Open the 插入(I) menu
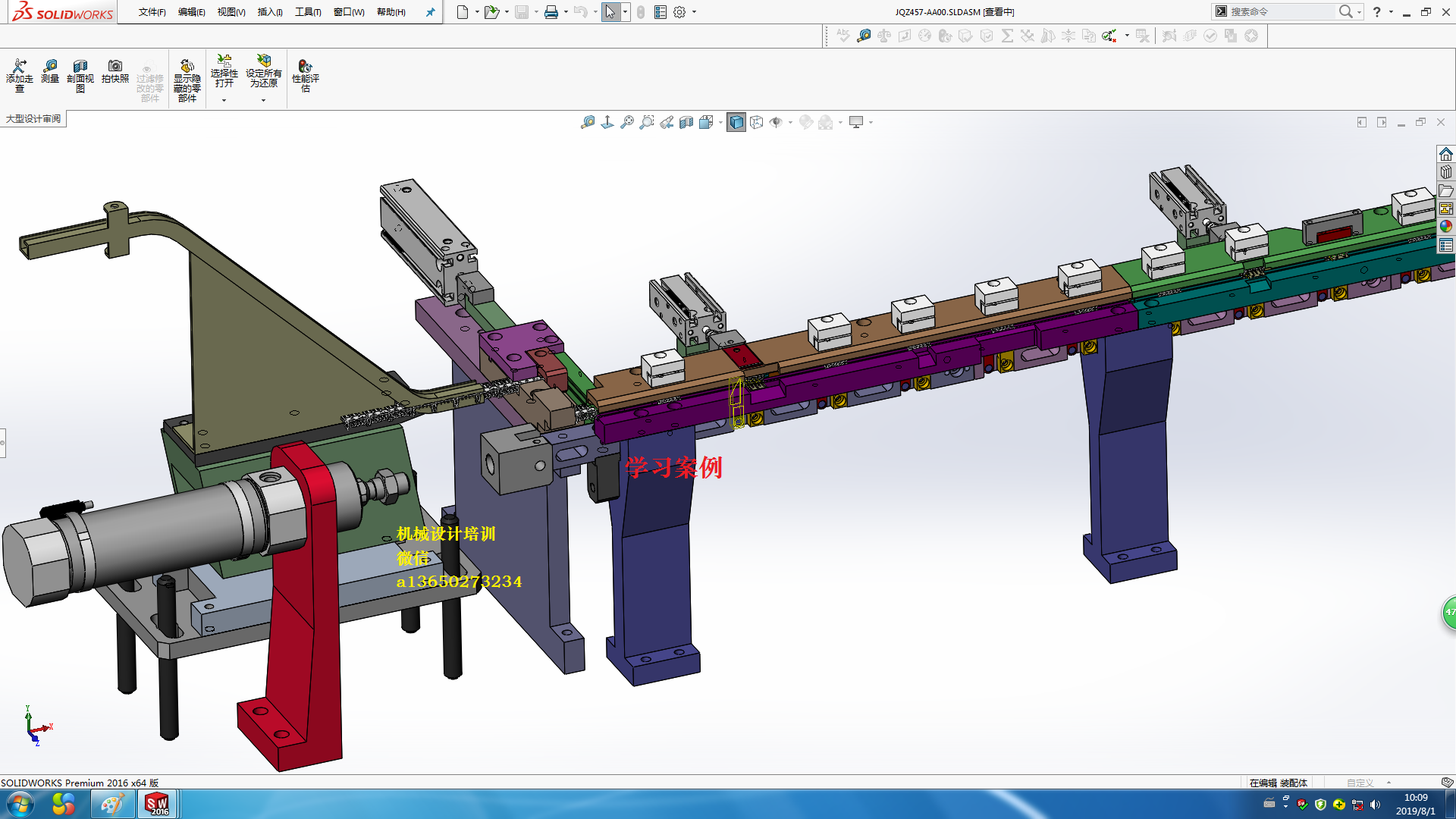Viewport: 1456px width, 819px height. click(270, 12)
